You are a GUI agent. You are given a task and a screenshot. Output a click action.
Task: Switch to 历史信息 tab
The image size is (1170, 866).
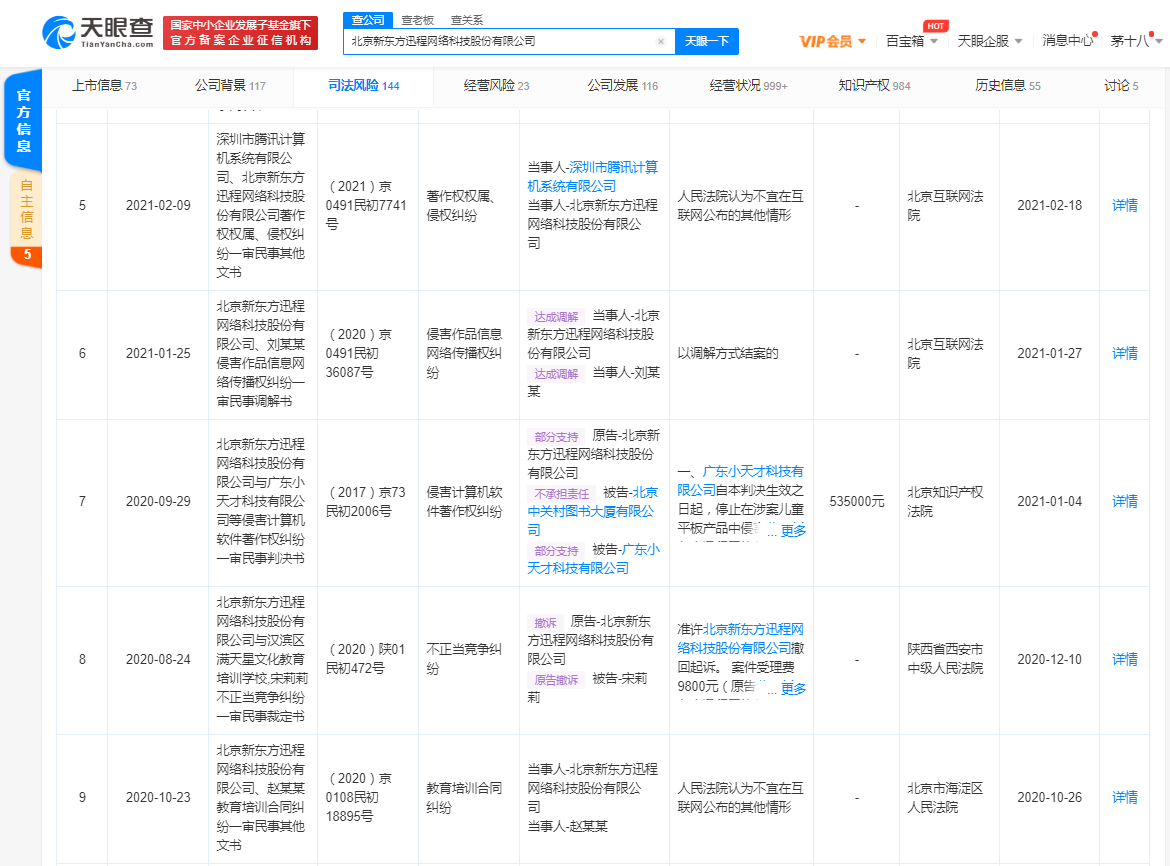[x=1007, y=86]
